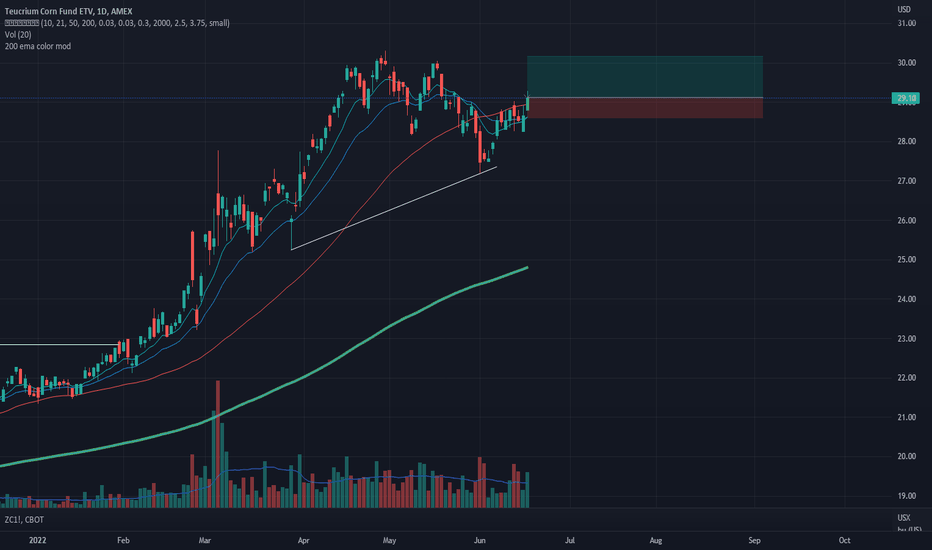Click the 31.00 price axis label

point(906,23)
